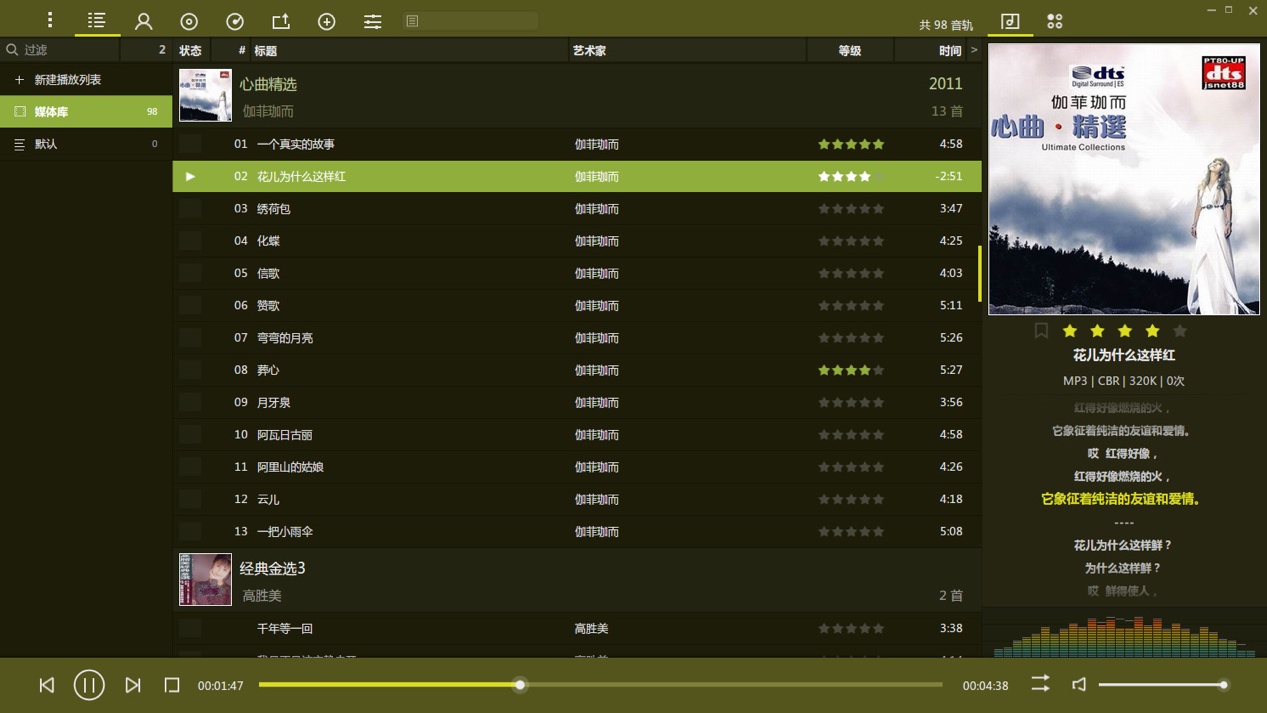
Task: Select the artist browse icon
Action: pos(142,20)
